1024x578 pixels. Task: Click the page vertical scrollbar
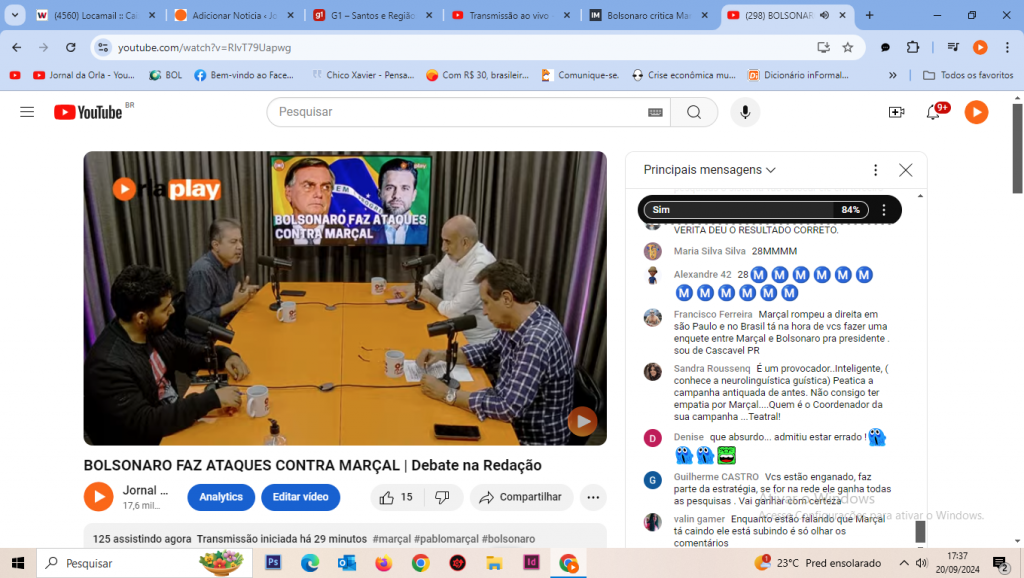pos(1017,148)
